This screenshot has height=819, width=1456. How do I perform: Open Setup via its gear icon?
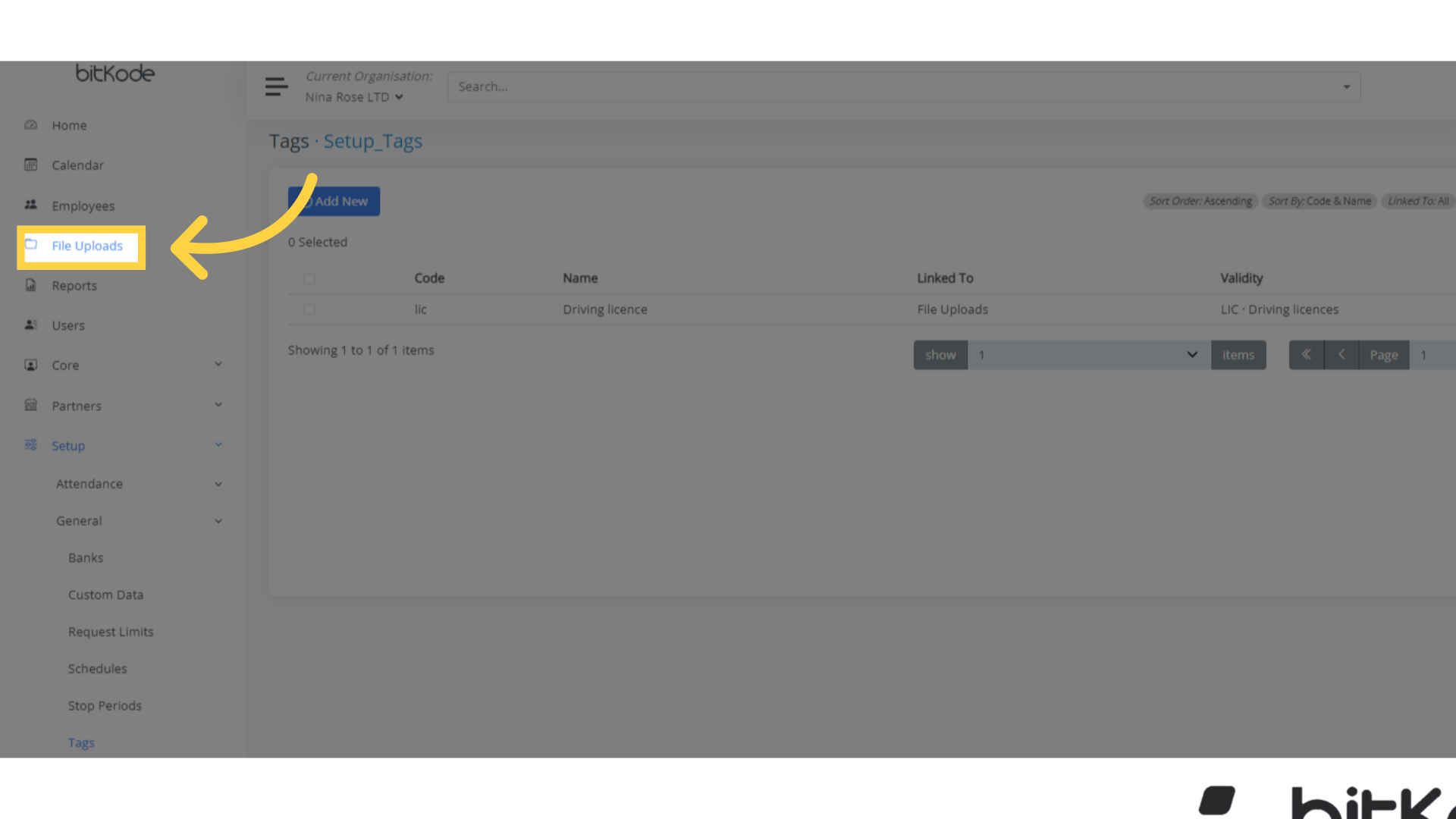click(30, 445)
